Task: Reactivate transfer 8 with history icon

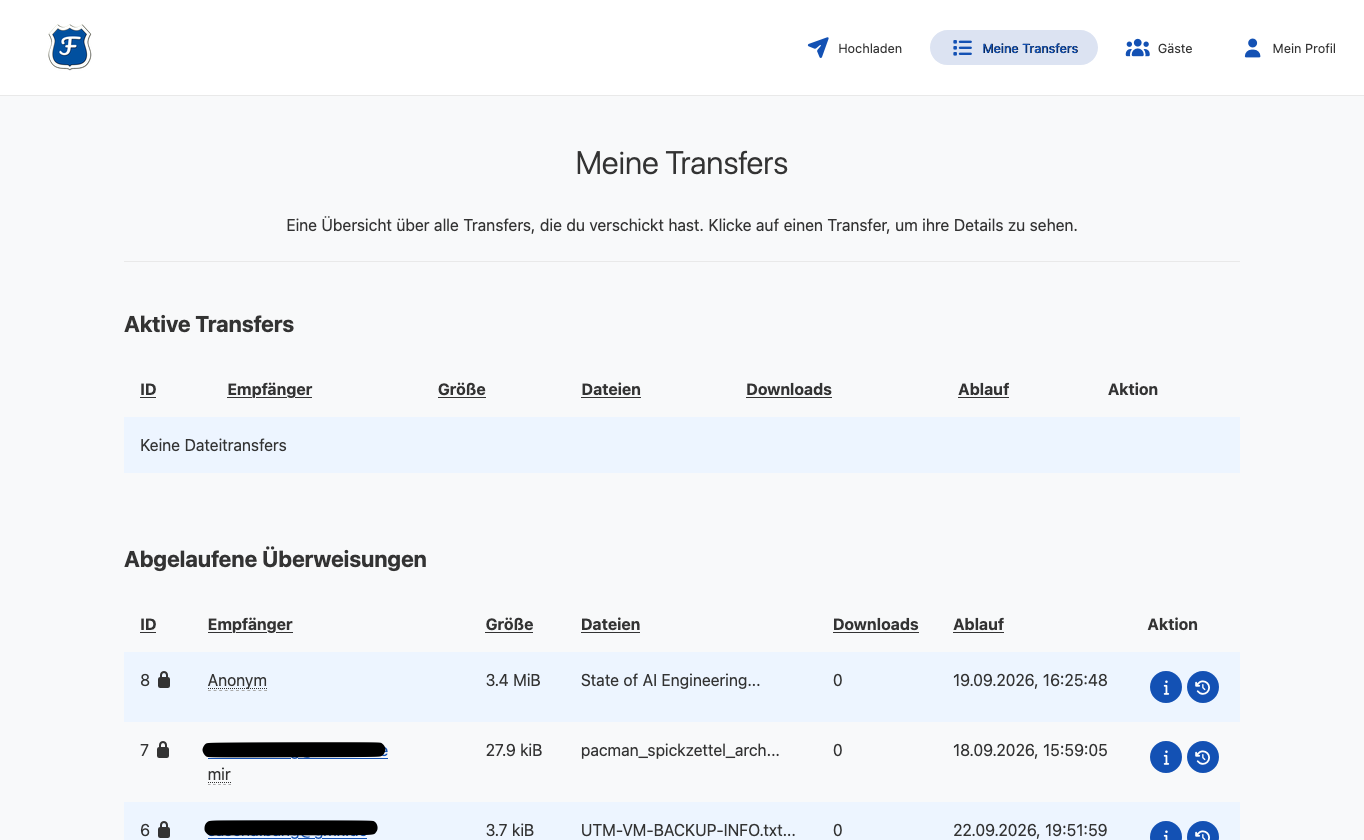Action: tap(1203, 687)
